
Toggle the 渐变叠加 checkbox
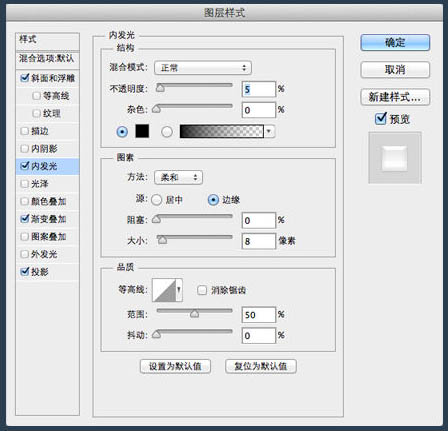coord(25,219)
